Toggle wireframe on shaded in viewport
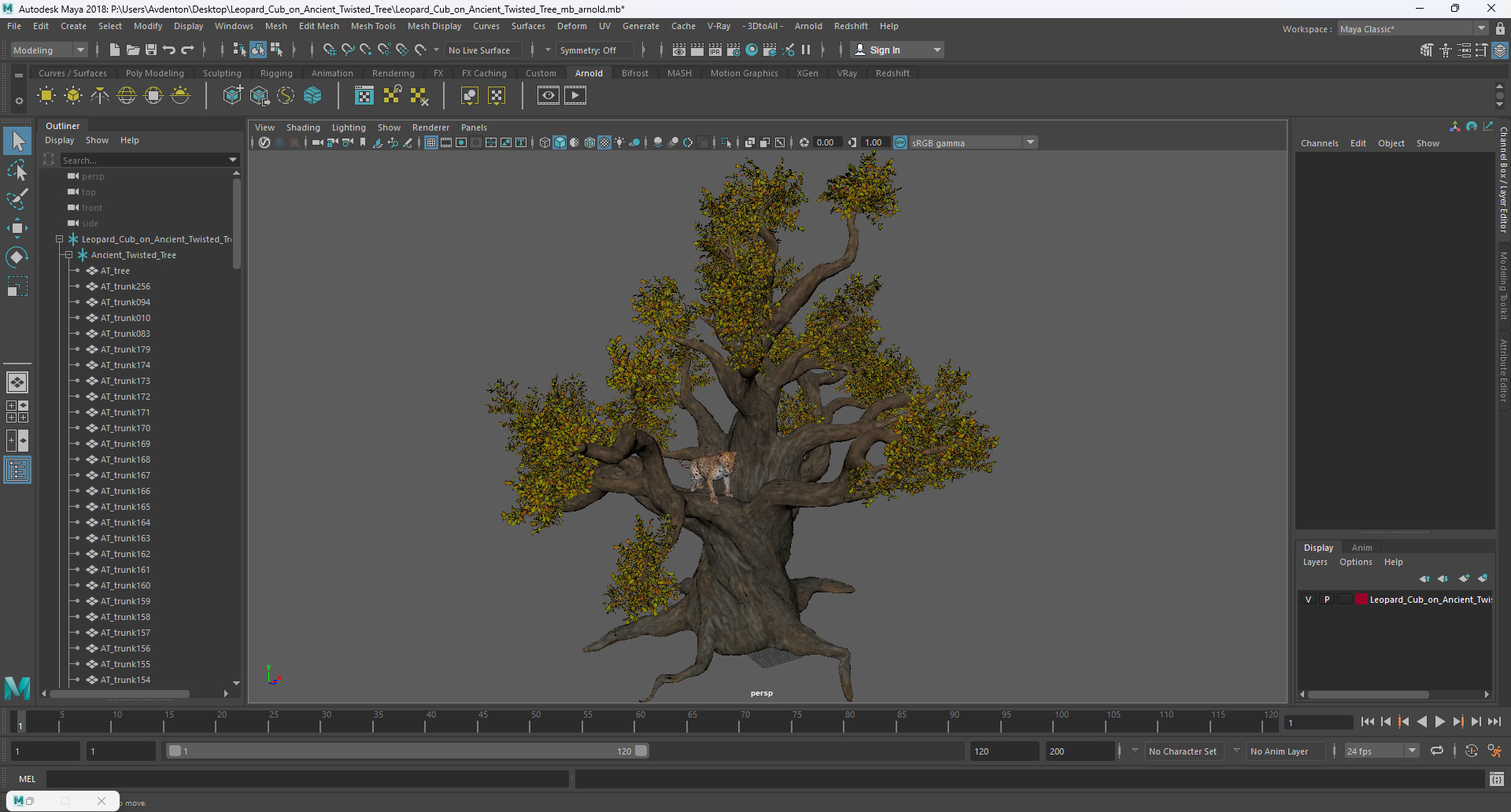The width and height of the screenshot is (1511, 812). 589,142
